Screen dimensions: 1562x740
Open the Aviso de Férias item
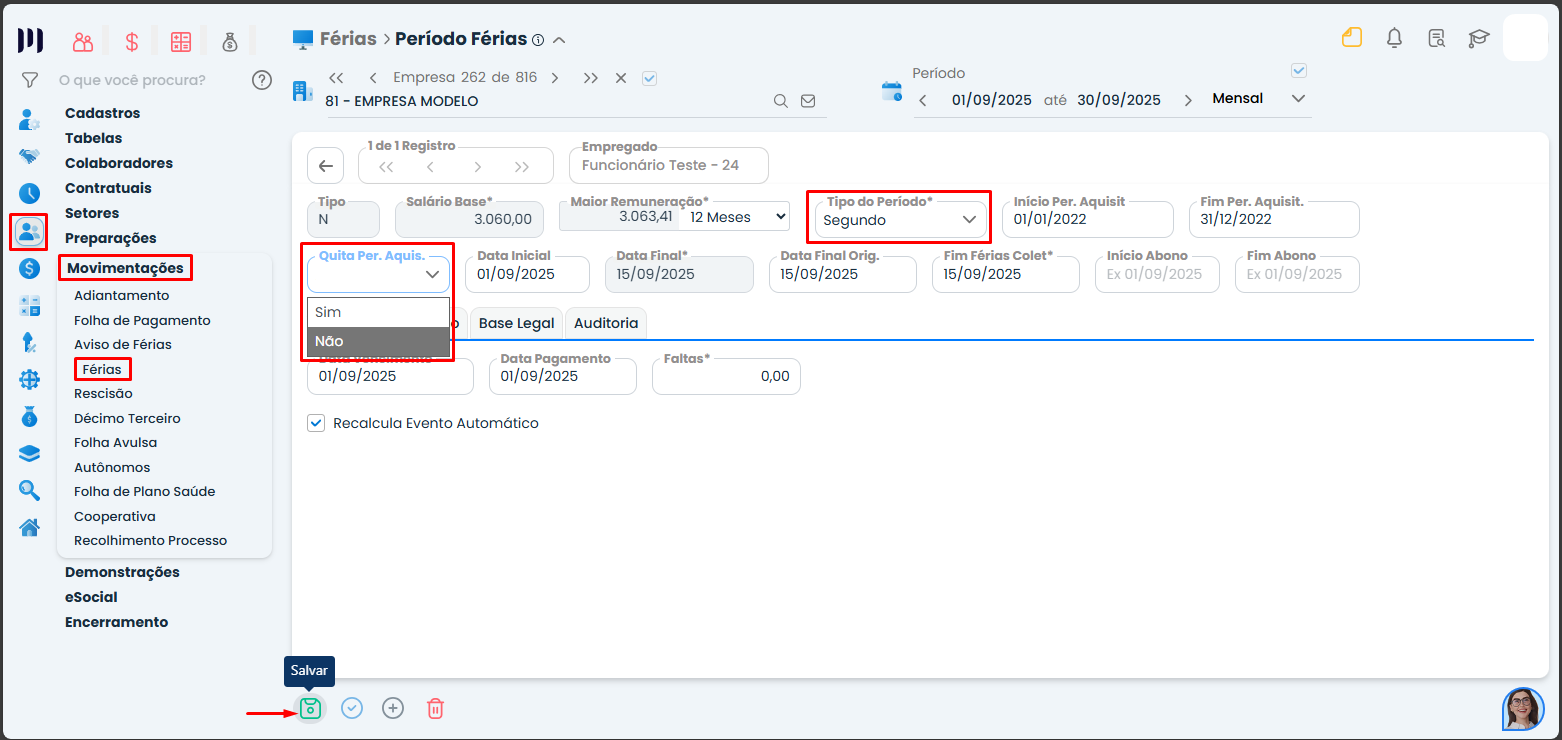(x=123, y=344)
